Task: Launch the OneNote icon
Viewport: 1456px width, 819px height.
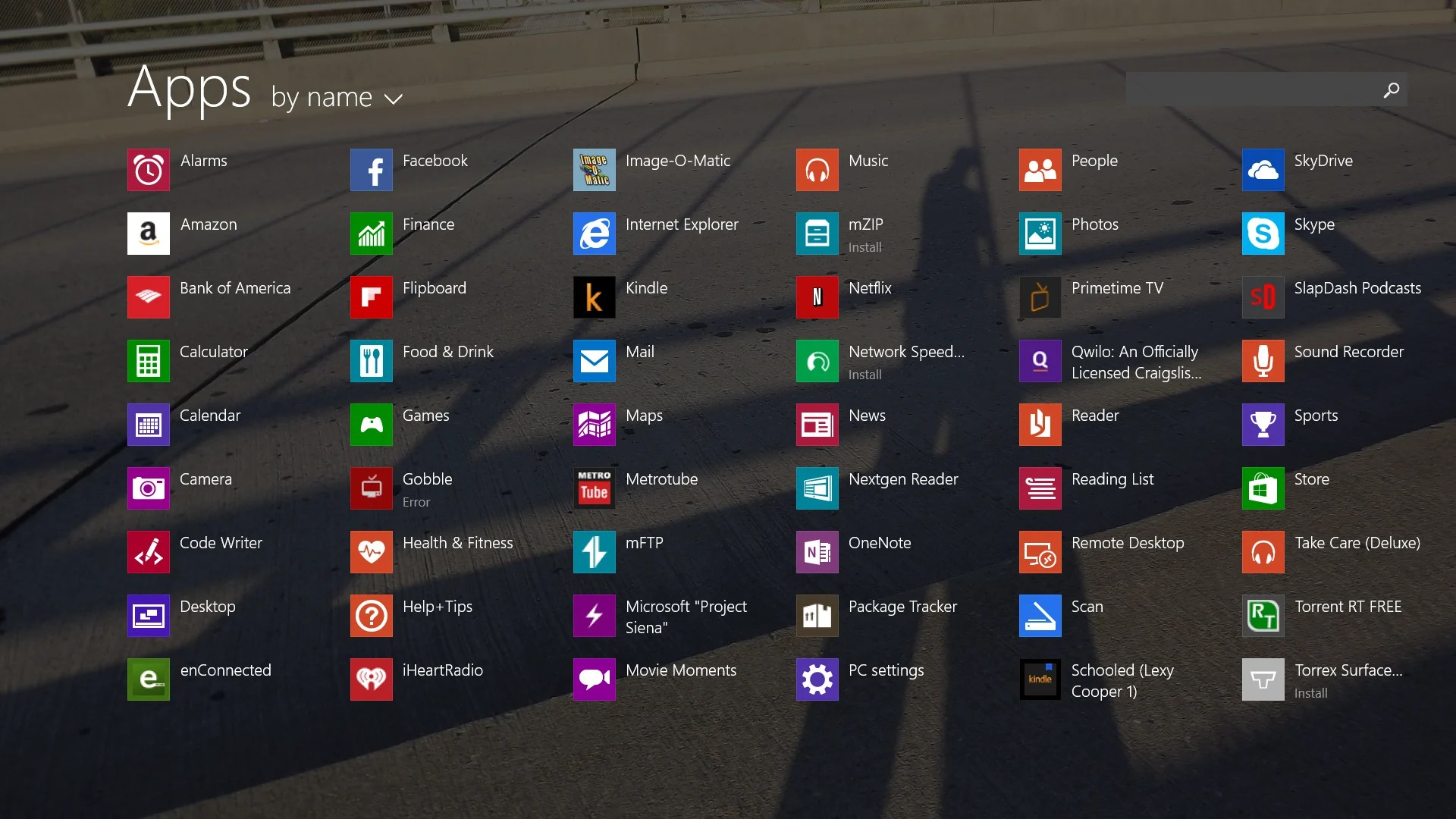Action: click(817, 552)
